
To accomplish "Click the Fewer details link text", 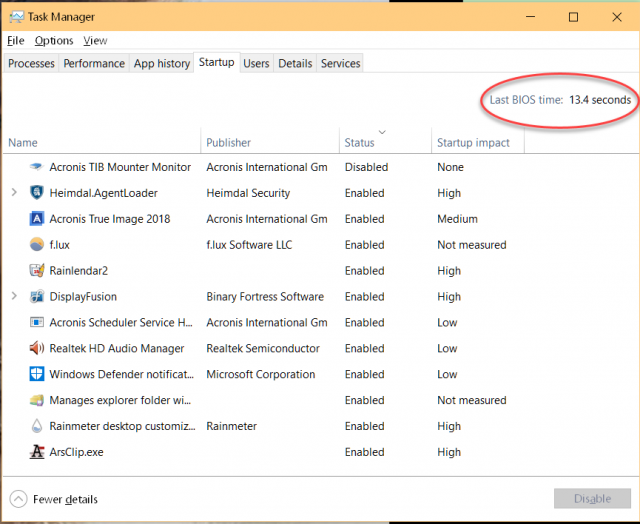I will tap(65, 499).
